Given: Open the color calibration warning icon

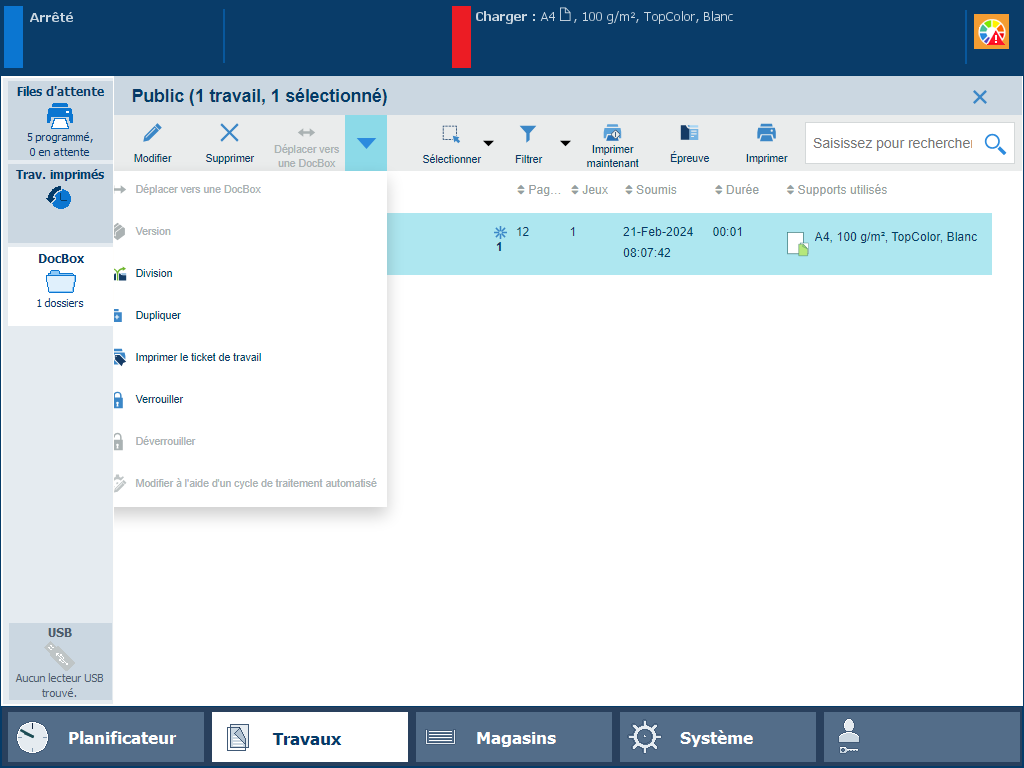Looking at the screenshot, I should (991, 33).
